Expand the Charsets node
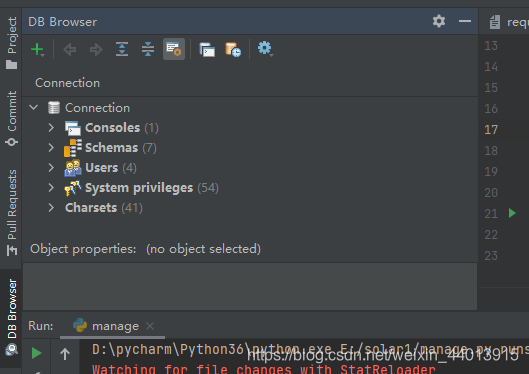The height and width of the screenshot is (374, 529). pyautogui.click(x=51, y=207)
